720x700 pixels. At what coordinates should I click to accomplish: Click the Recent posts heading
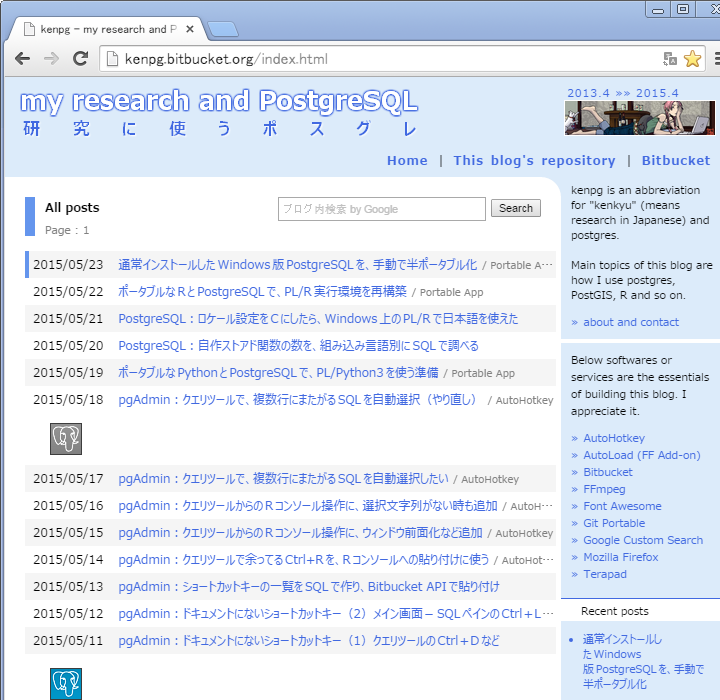coord(615,611)
